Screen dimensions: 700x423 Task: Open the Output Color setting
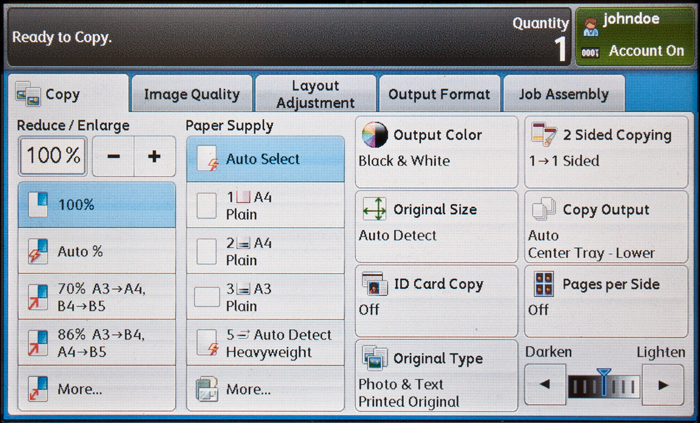(x=436, y=147)
